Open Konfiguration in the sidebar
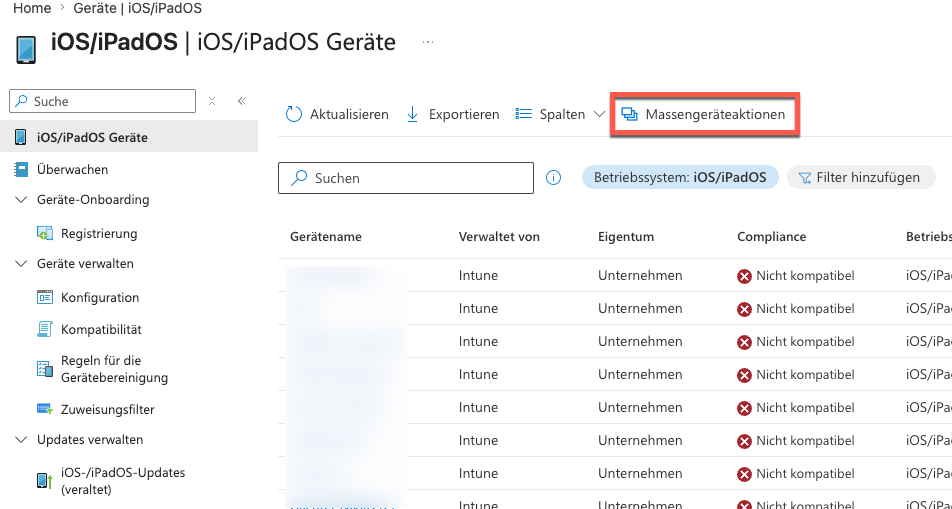This screenshot has height=509, width=952. (100, 298)
